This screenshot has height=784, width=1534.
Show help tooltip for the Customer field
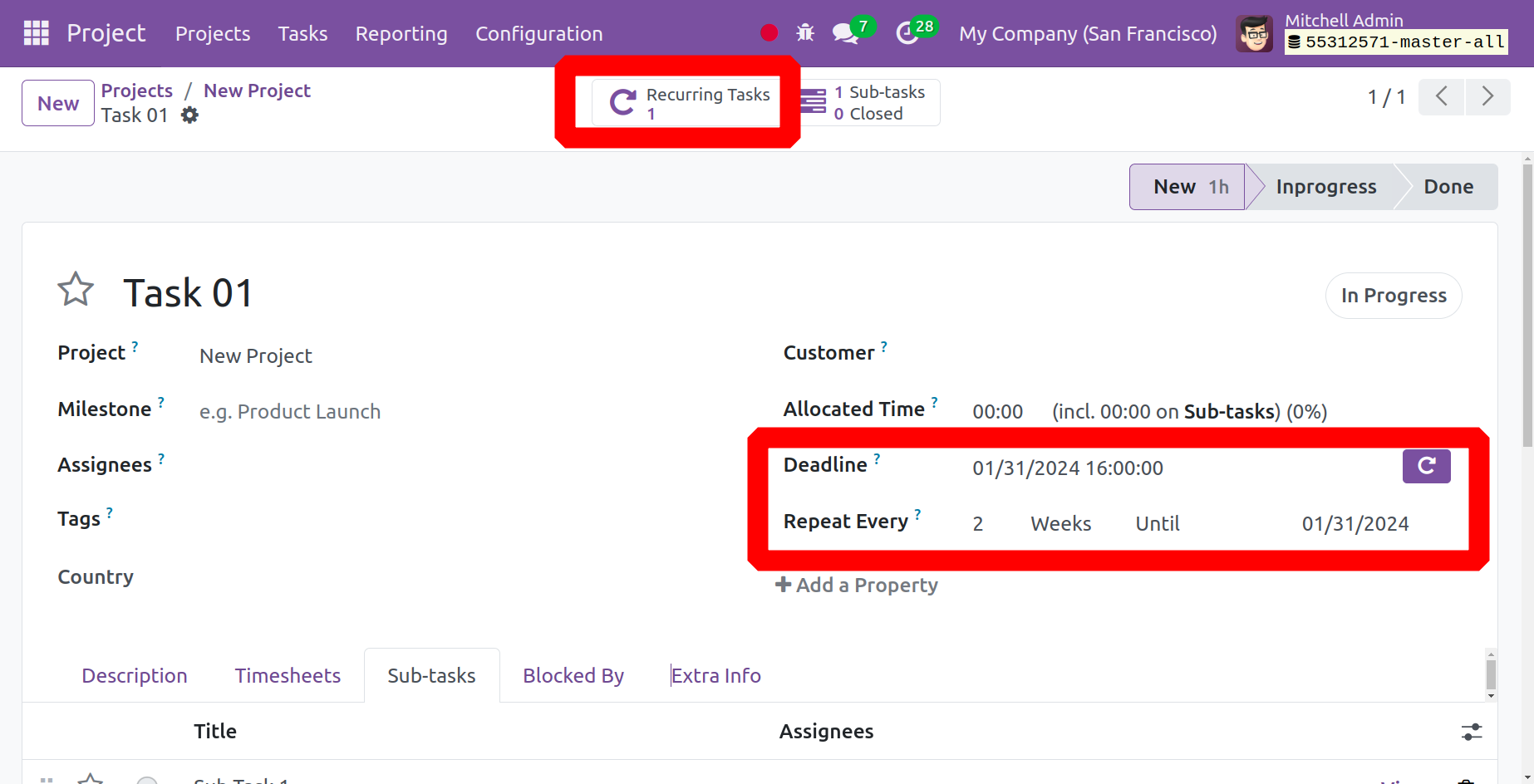click(x=884, y=346)
